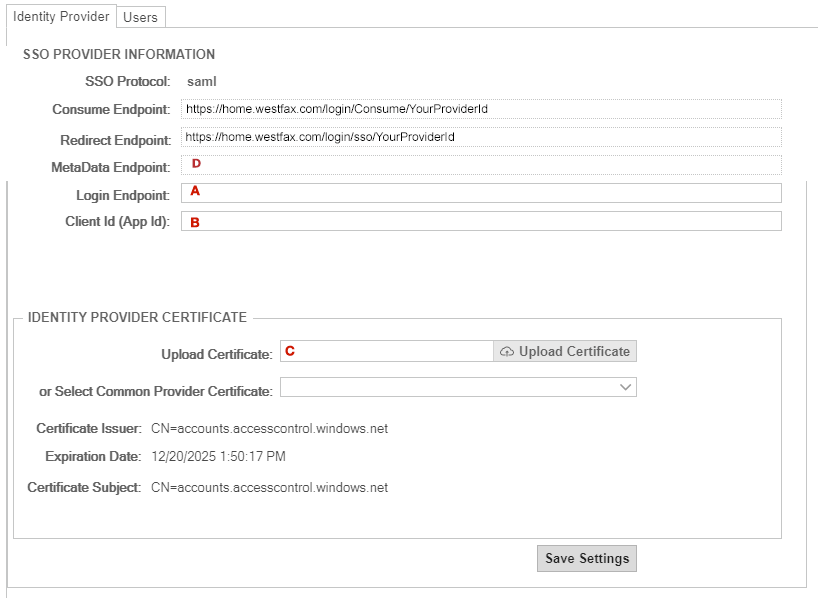The image size is (818, 598).
Task: Save the SSO settings
Action: (x=586, y=558)
